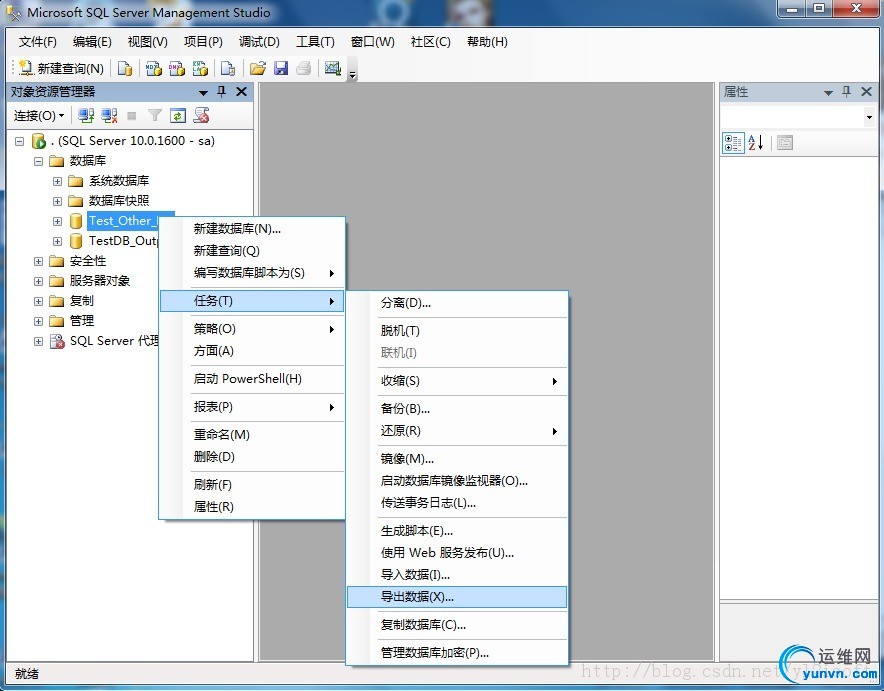The height and width of the screenshot is (691, 884).
Task: Collapse the SQL Server 10.0.1600 server node
Action: coord(19,141)
